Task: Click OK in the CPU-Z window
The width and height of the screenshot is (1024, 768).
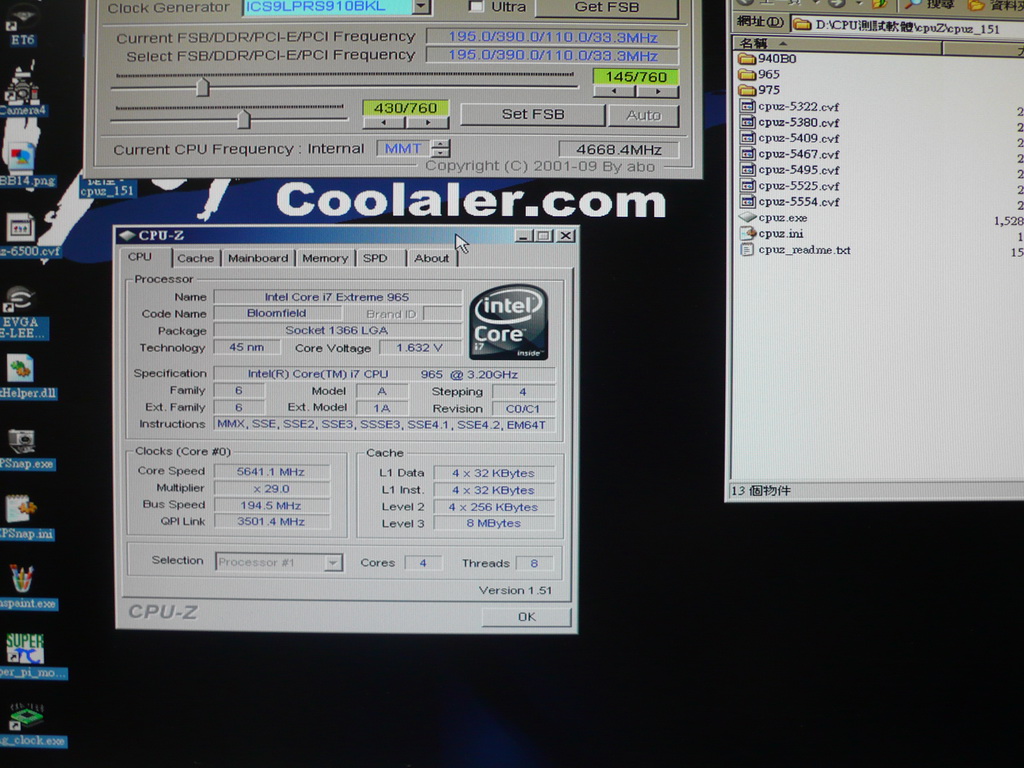Action: tap(526, 617)
